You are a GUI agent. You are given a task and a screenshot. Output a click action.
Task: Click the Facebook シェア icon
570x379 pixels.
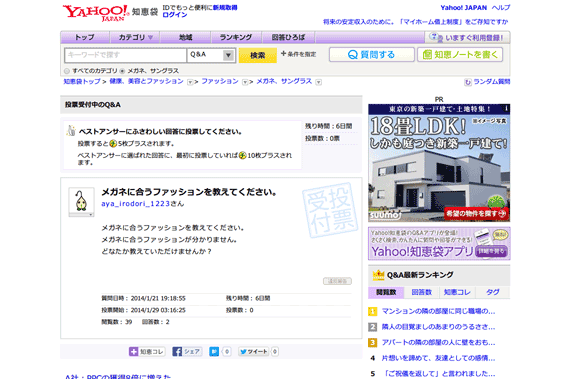click(x=177, y=351)
